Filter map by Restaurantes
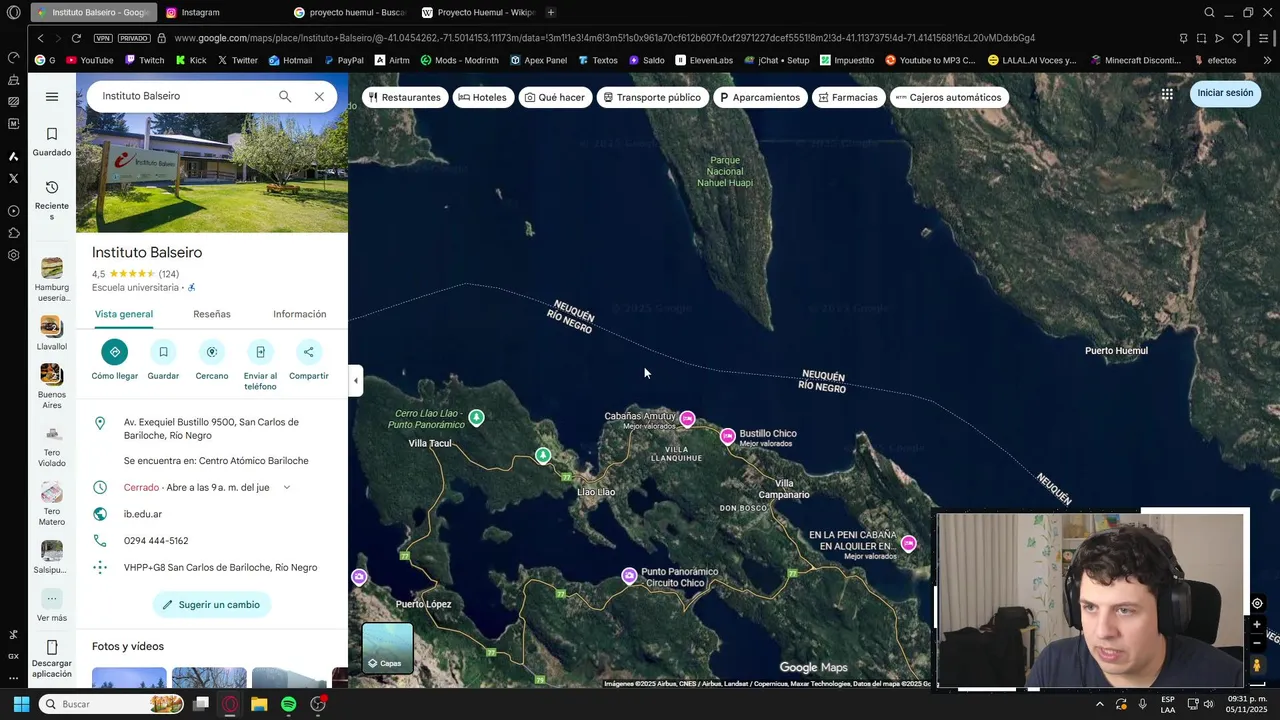 [405, 97]
